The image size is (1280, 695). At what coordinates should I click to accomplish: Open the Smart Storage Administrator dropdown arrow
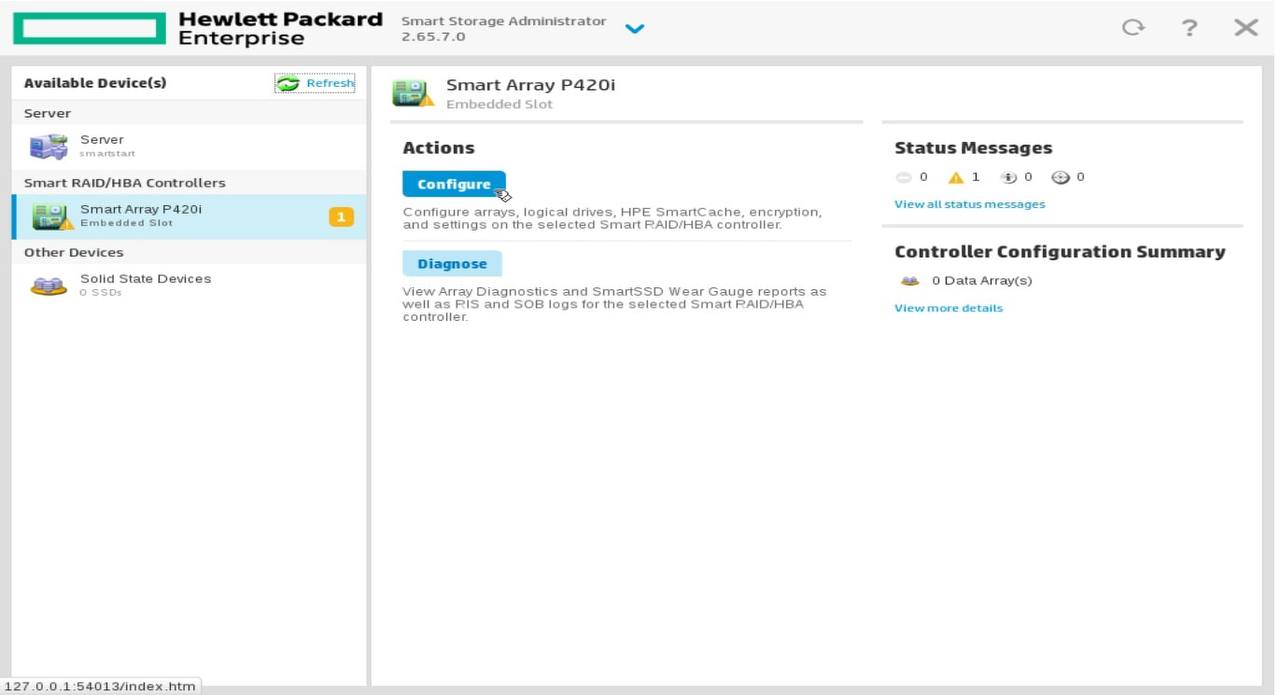point(634,29)
